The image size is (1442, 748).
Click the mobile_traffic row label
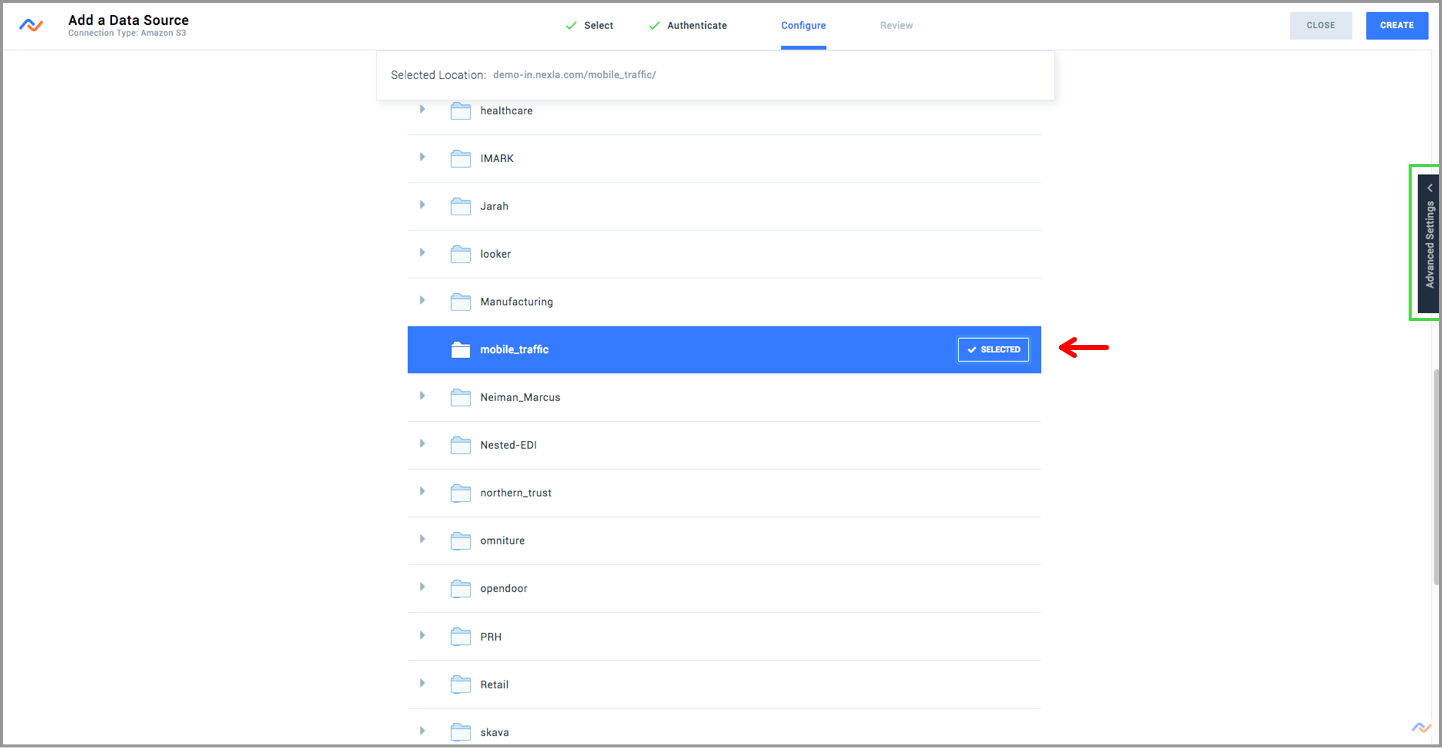point(514,349)
